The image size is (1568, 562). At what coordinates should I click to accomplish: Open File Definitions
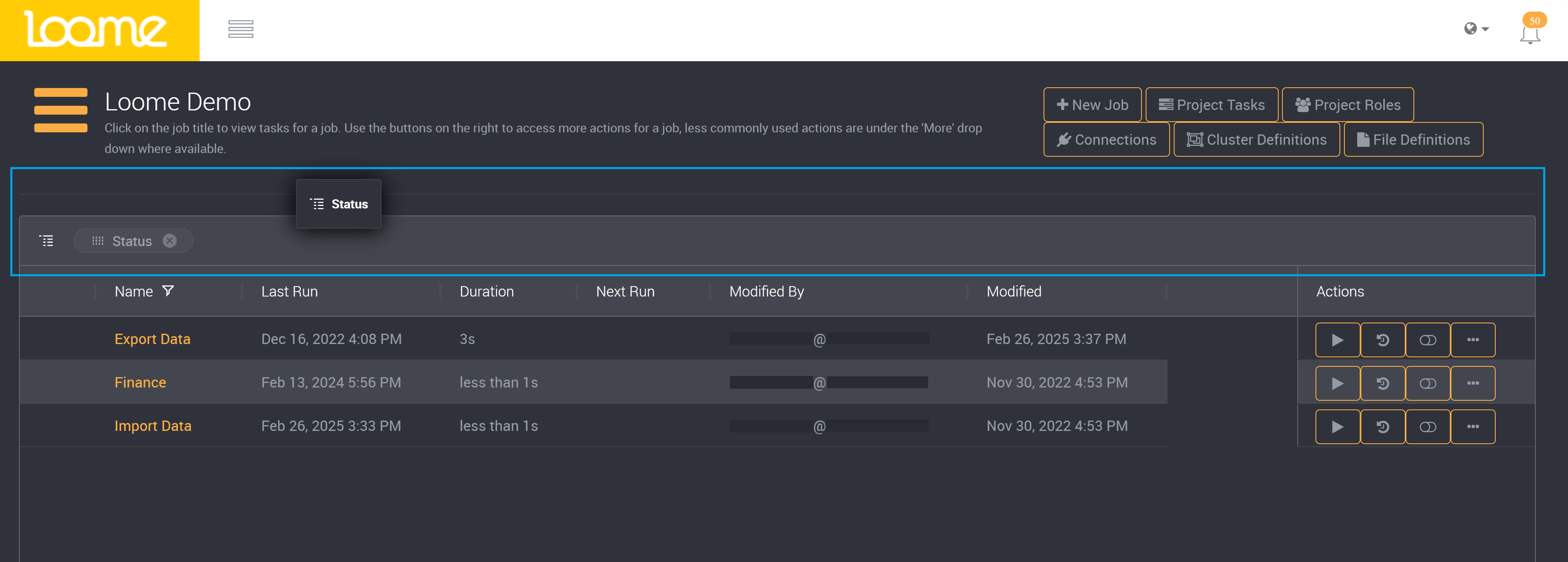tap(1413, 139)
